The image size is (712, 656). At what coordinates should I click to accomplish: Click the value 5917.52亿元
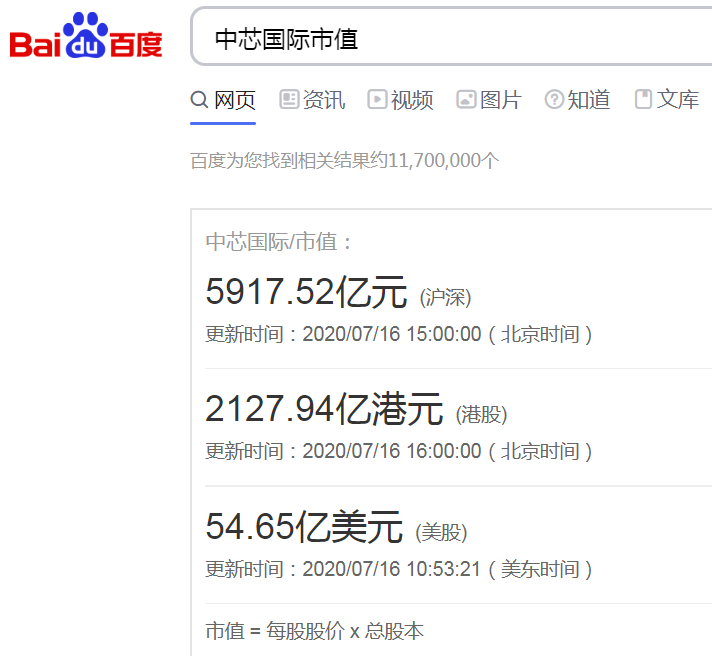click(307, 292)
